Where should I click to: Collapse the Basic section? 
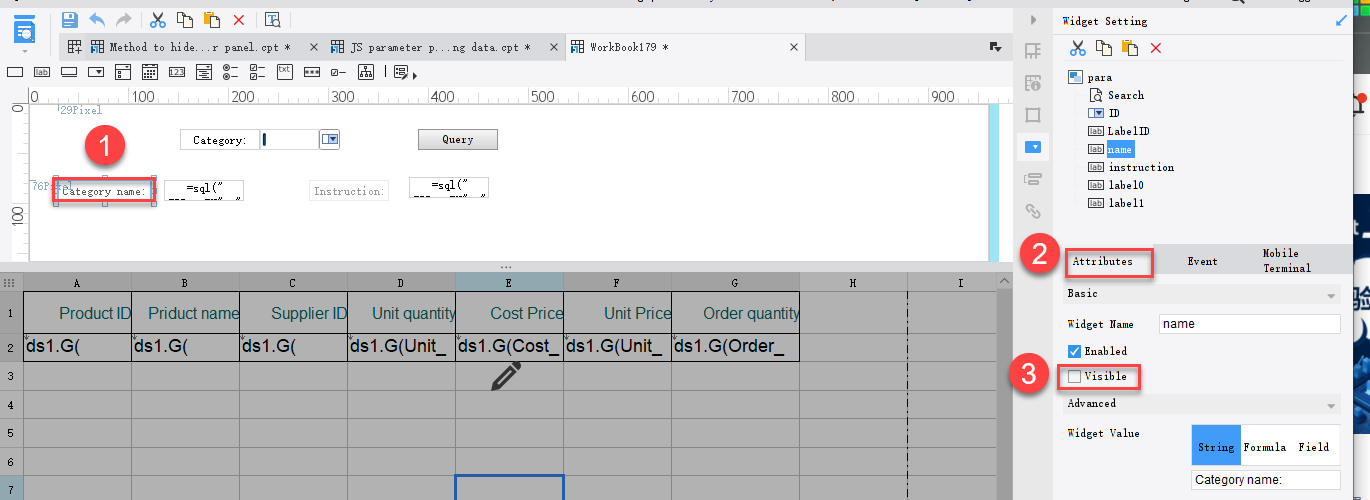(1331, 295)
